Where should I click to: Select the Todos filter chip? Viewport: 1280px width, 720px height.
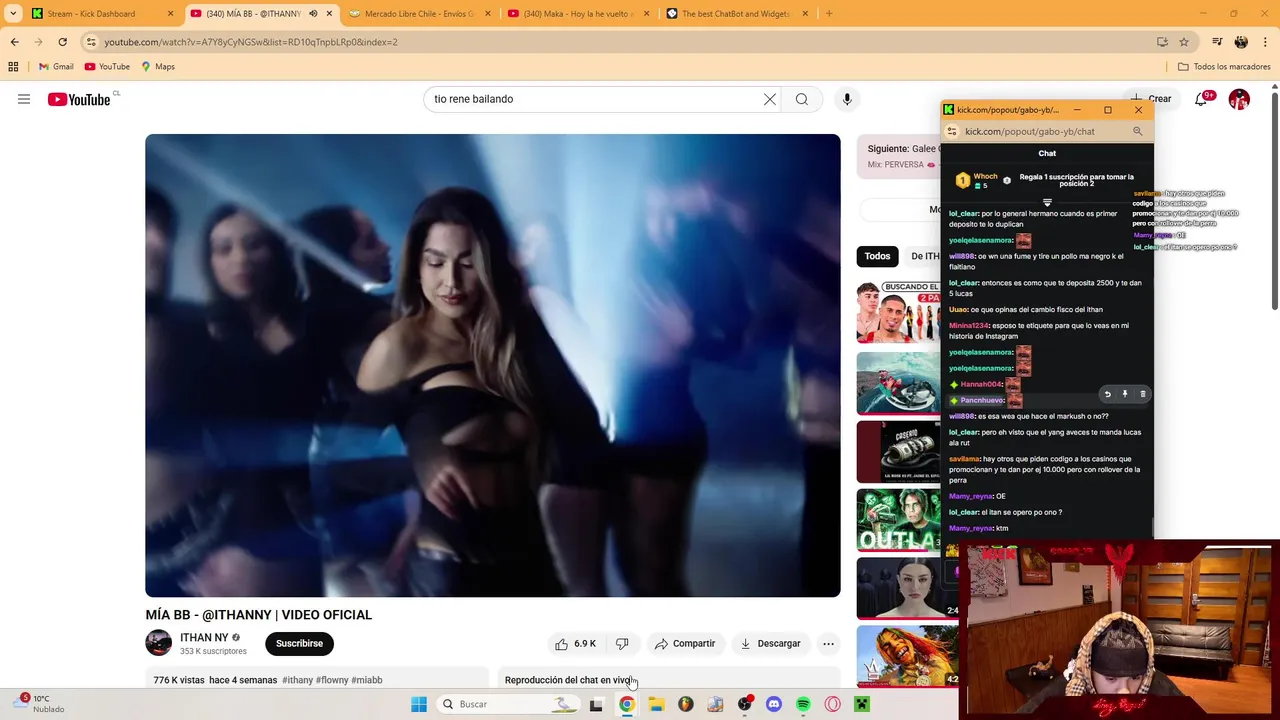tap(877, 256)
